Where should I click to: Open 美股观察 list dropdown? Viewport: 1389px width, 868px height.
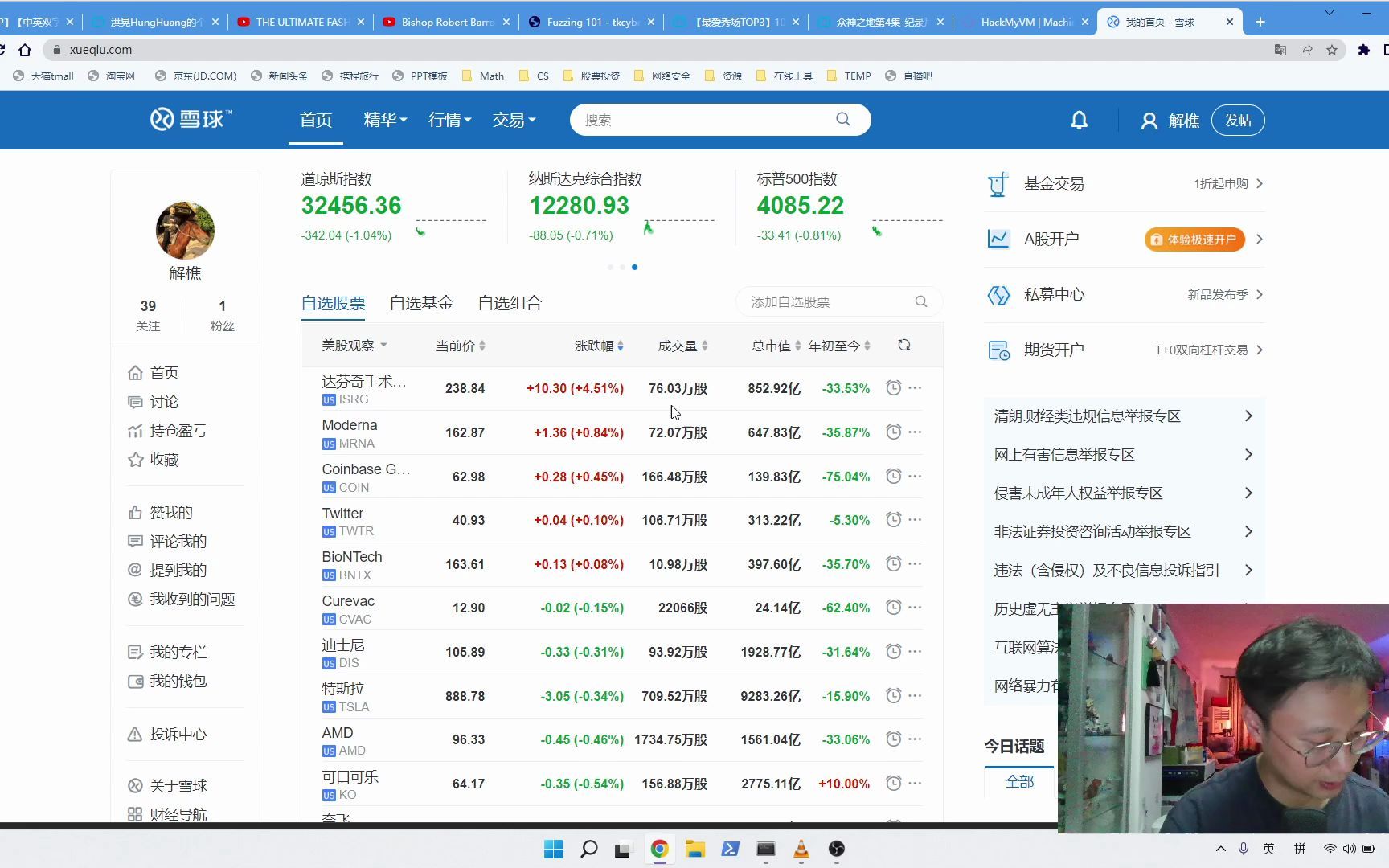354,345
